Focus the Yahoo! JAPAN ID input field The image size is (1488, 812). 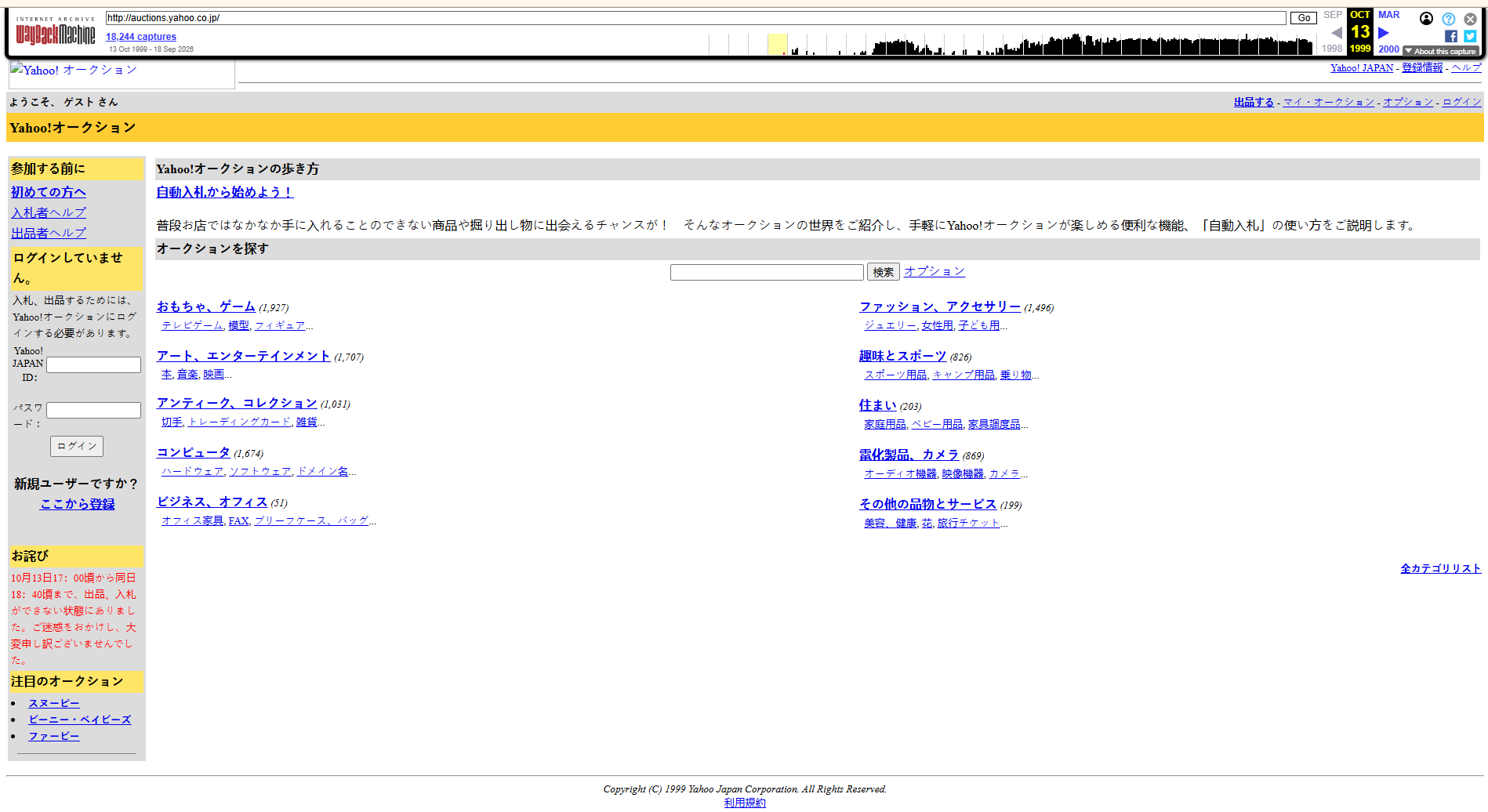click(93, 364)
